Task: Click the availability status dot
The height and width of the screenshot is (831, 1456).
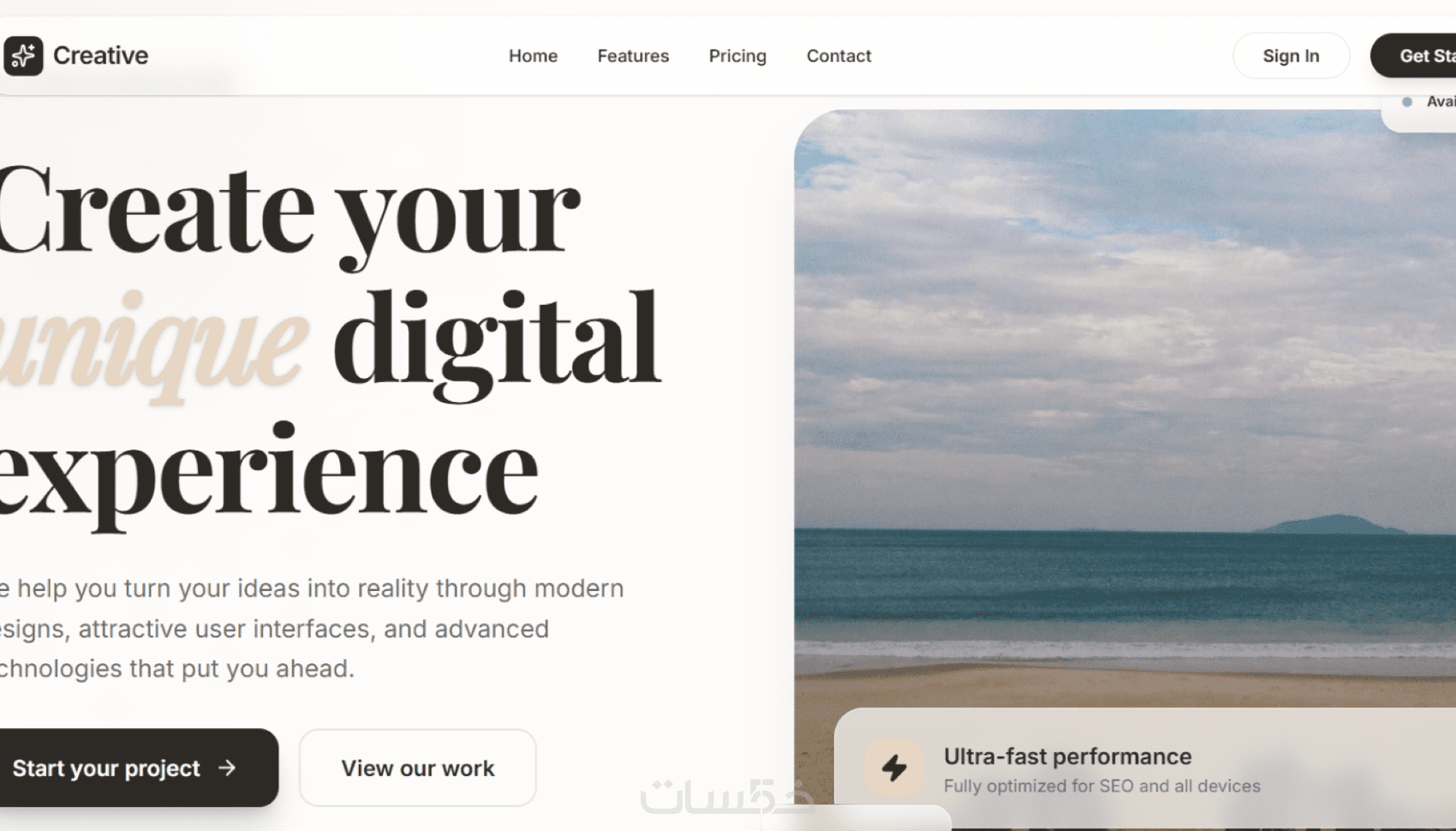Action: 1406,102
